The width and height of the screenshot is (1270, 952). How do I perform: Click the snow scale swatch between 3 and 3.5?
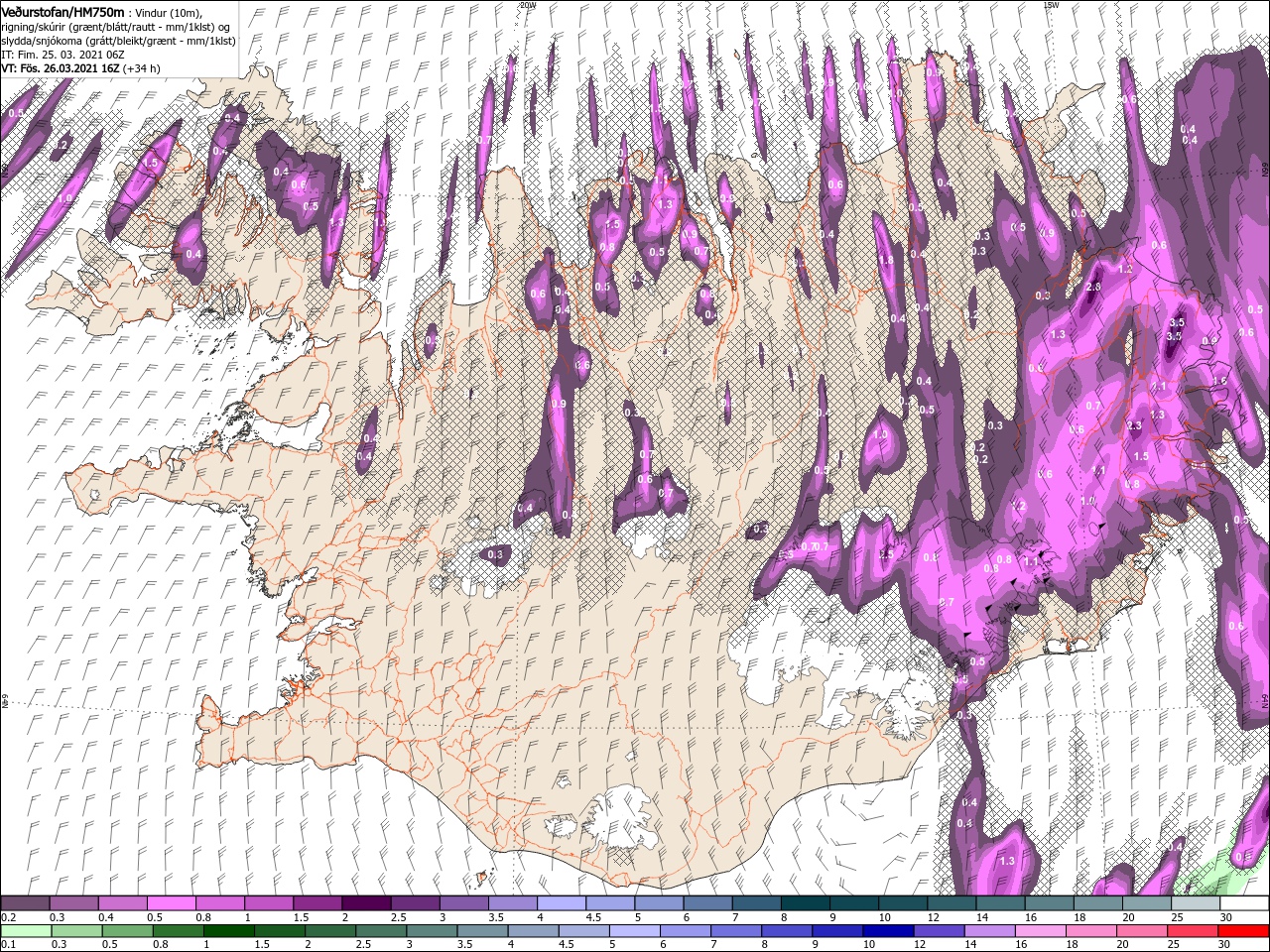pyautogui.click(x=463, y=903)
